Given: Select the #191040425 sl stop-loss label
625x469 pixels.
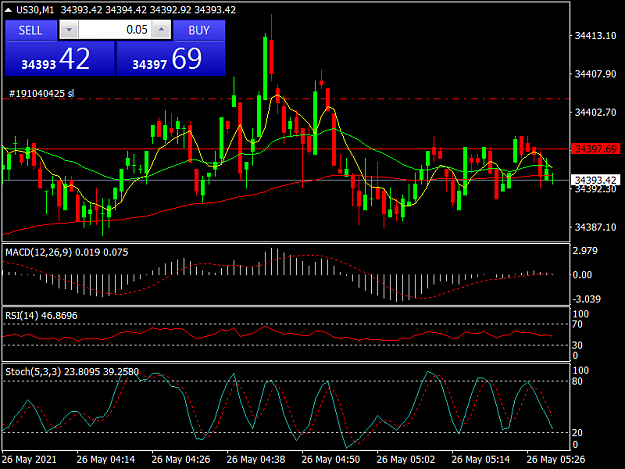Looking at the screenshot, I should coord(41,94).
